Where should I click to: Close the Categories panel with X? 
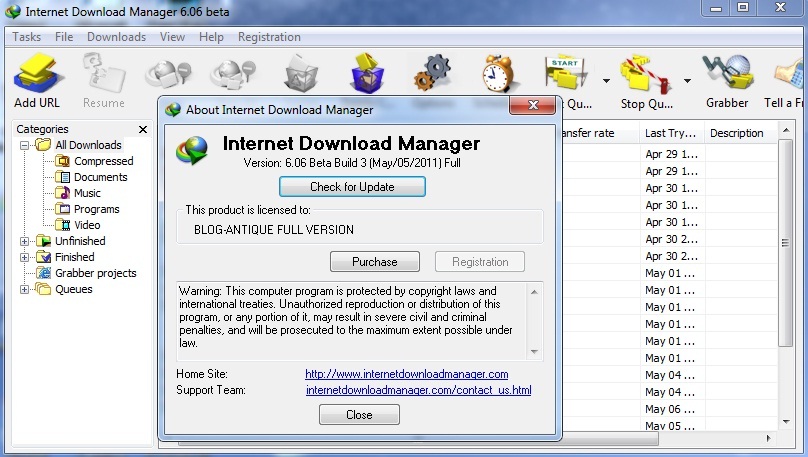pyautogui.click(x=143, y=129)
